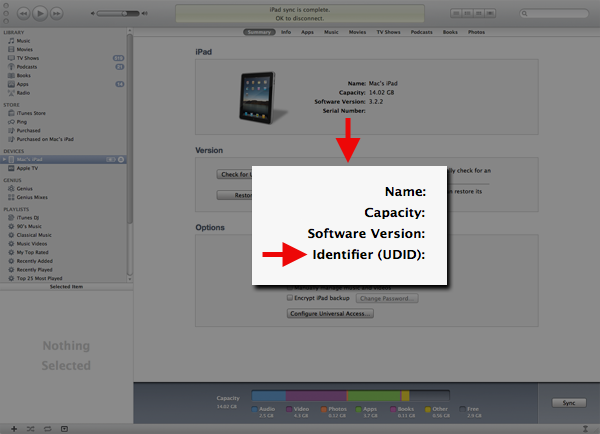Image resolution: width=600 pixels, height=434 pixels.
Task: Expand the Mac's iPad disclosure triangle
Action: [5, 160]
